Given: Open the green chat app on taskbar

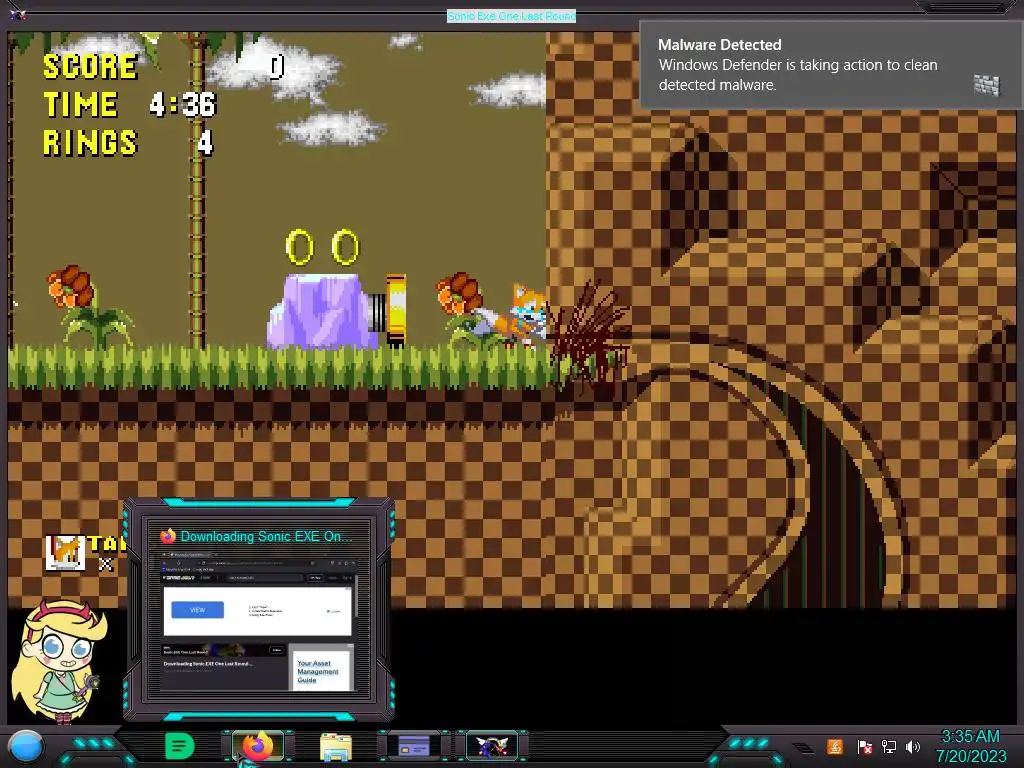Looking at the screenshot, I should click(180, 746).
